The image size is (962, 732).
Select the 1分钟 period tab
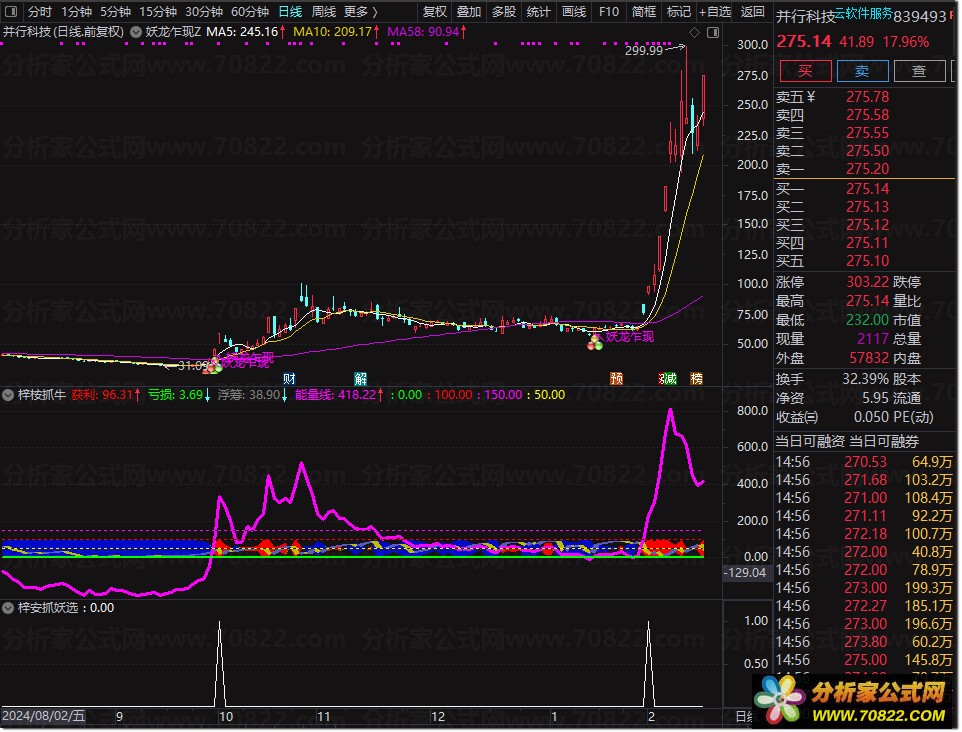tap(76, 11)
